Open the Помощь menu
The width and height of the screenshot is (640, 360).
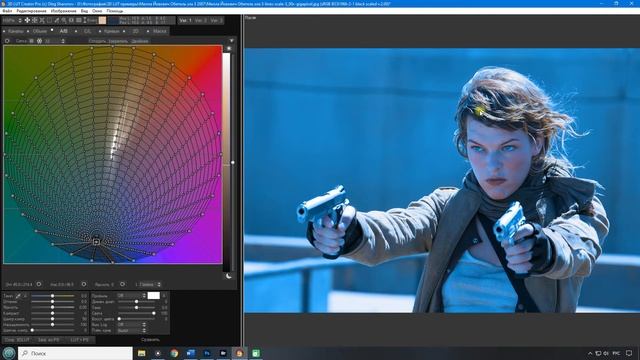[x=114, y=11]
